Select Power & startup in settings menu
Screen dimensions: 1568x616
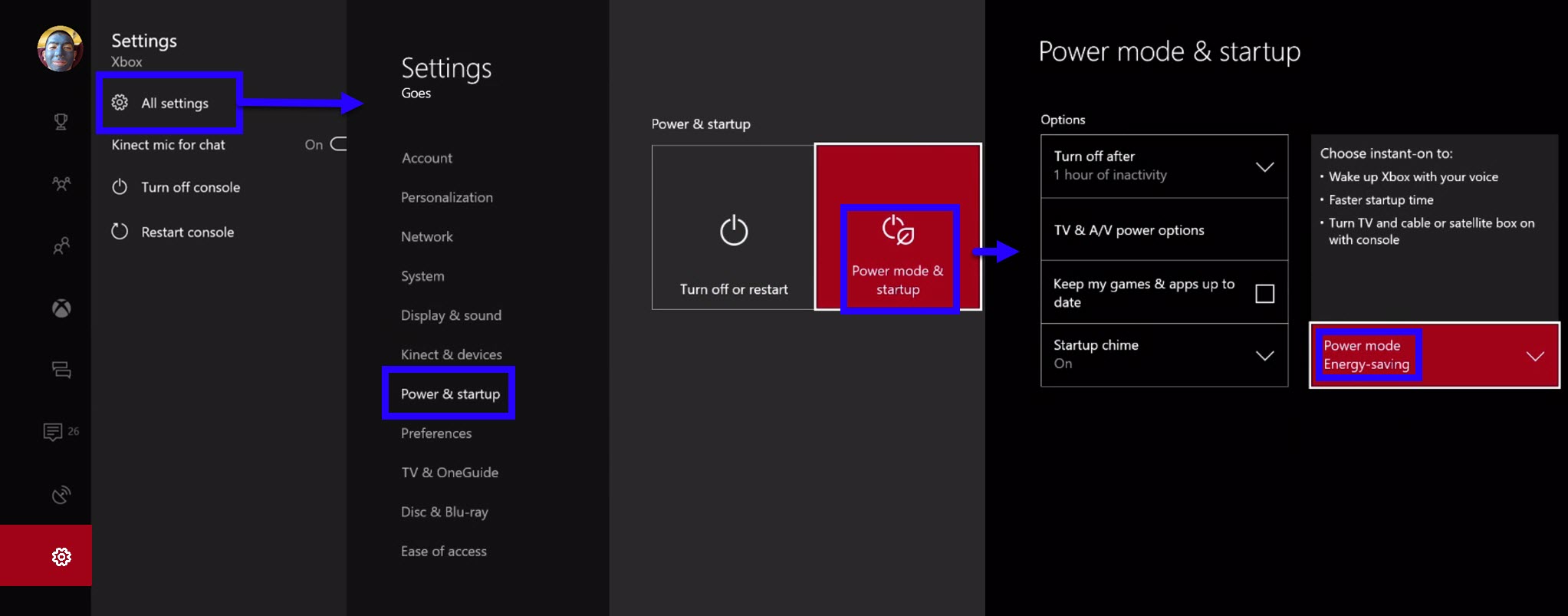(450, 394)
